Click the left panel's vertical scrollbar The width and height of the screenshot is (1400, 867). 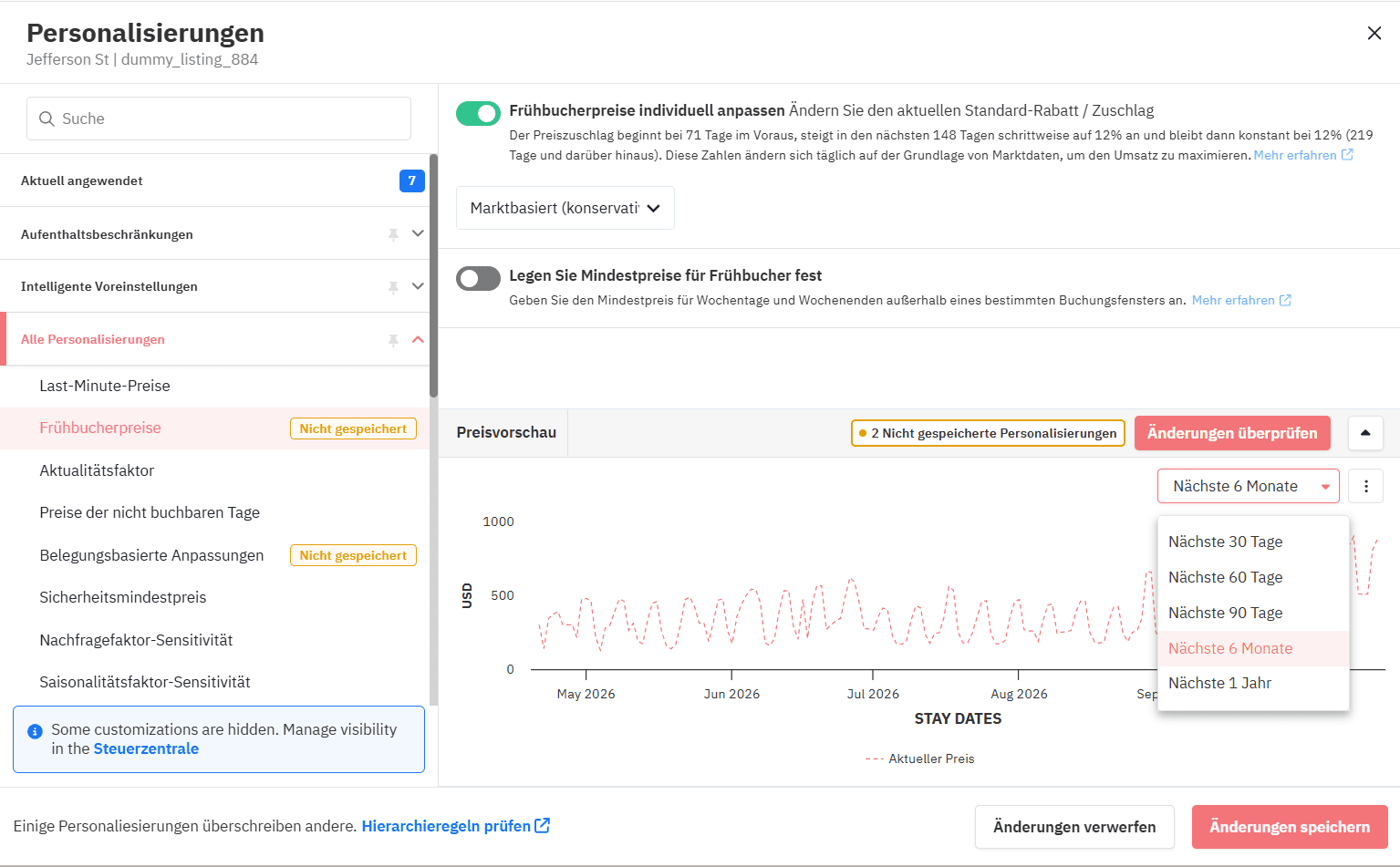click(433, 274)
